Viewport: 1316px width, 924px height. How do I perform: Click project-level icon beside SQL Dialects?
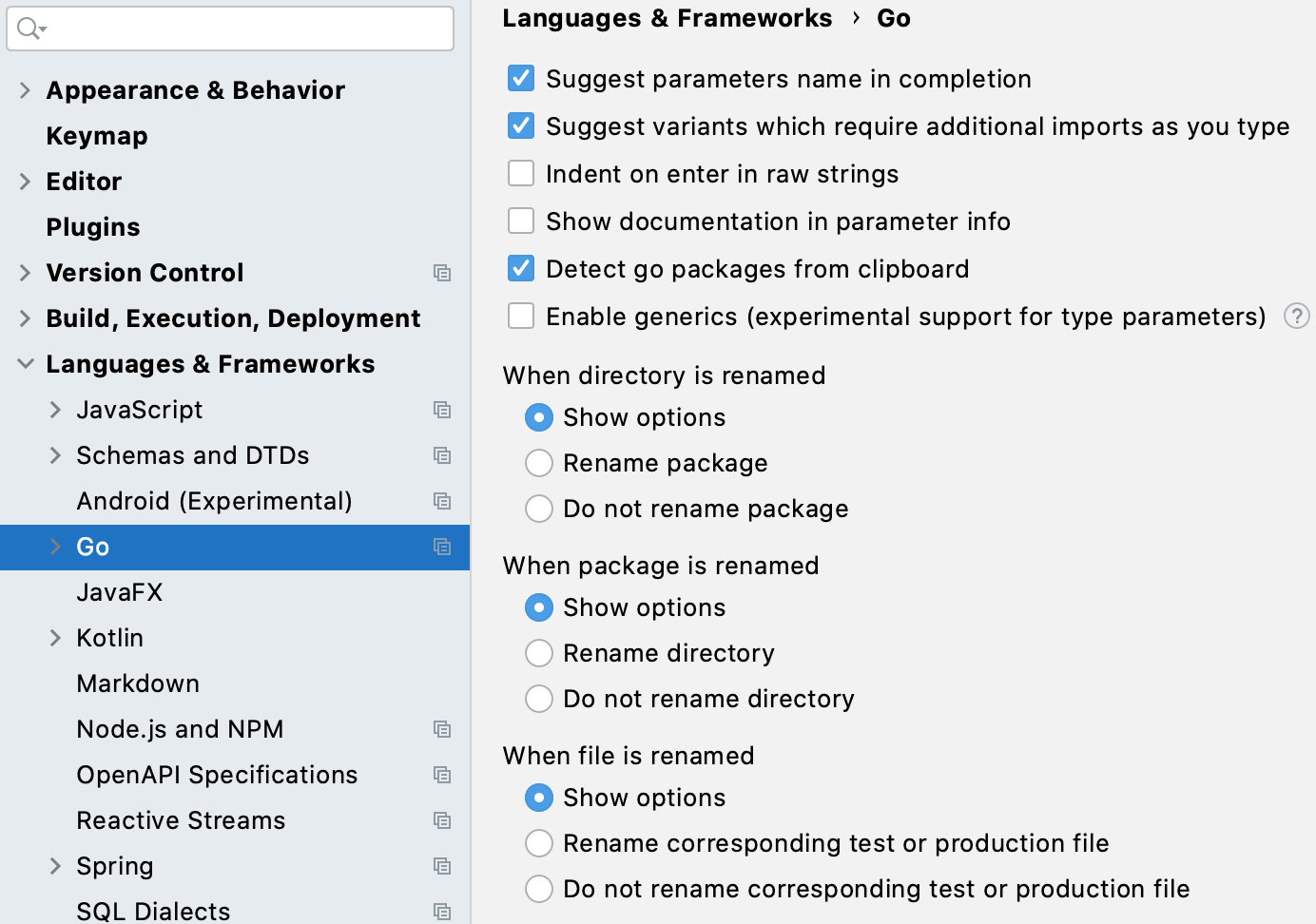pos(442,912)
